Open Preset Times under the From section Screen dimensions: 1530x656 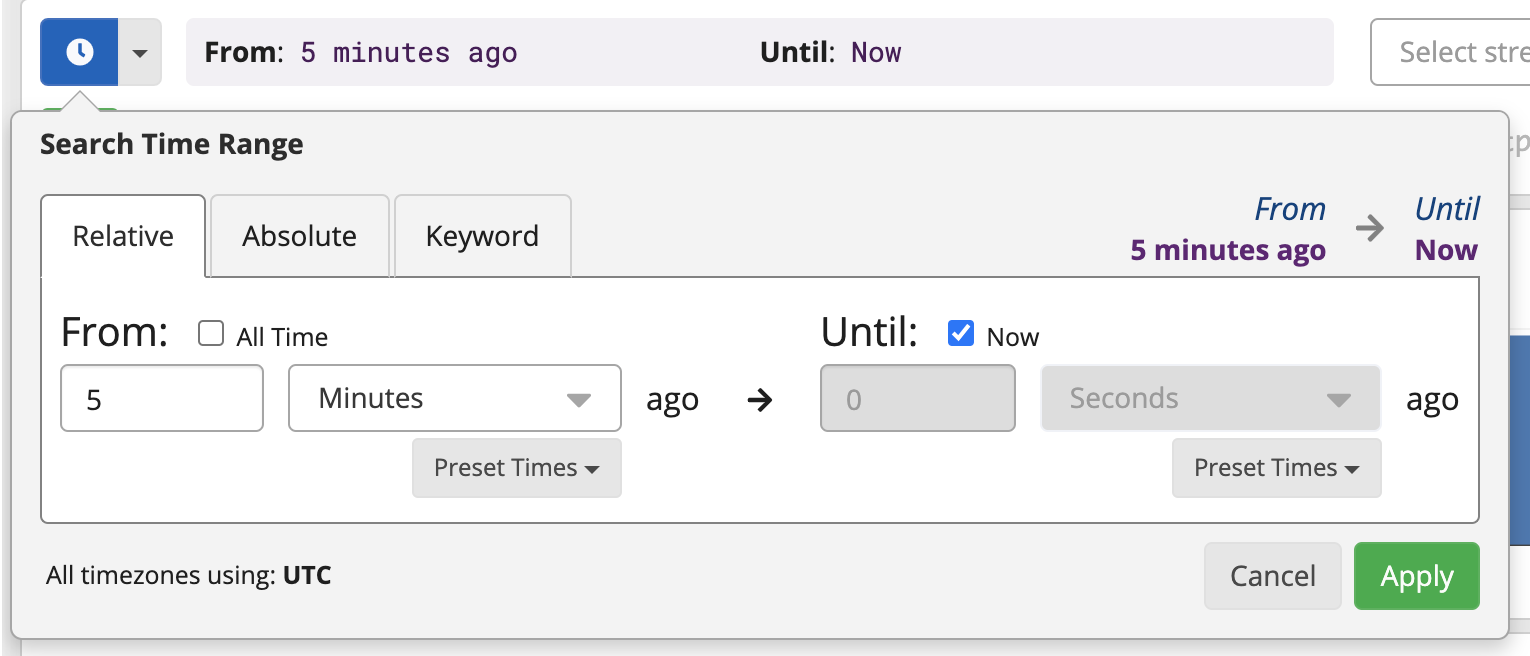[x=516, y=468]
